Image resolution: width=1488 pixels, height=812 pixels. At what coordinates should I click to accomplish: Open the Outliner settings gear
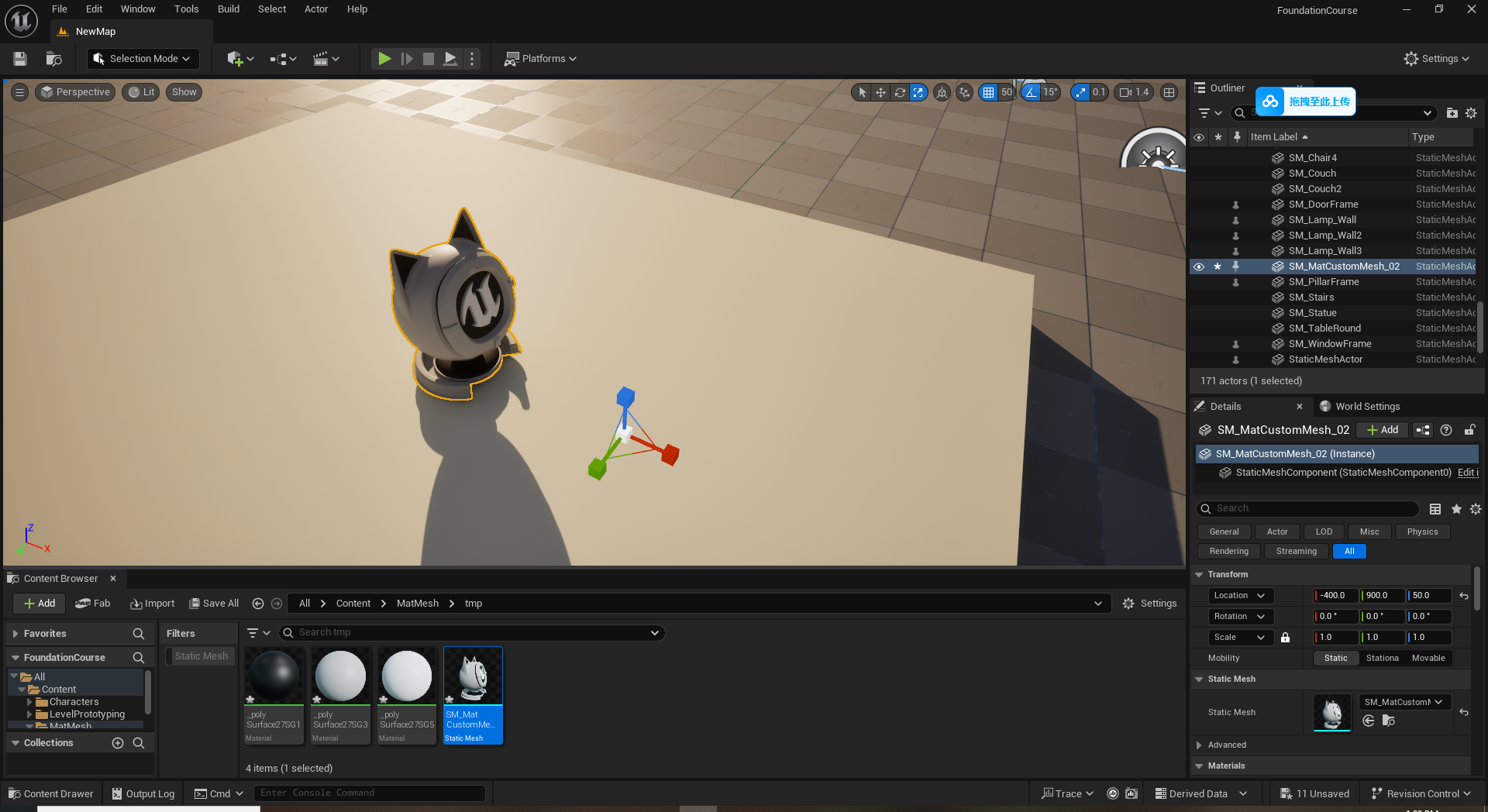coord(1471,113)
